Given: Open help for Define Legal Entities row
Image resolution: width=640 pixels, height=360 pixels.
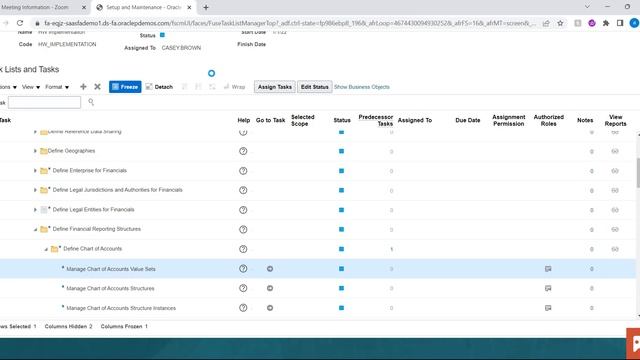Looking at the screenshot, I should click(x=243, y=210).
